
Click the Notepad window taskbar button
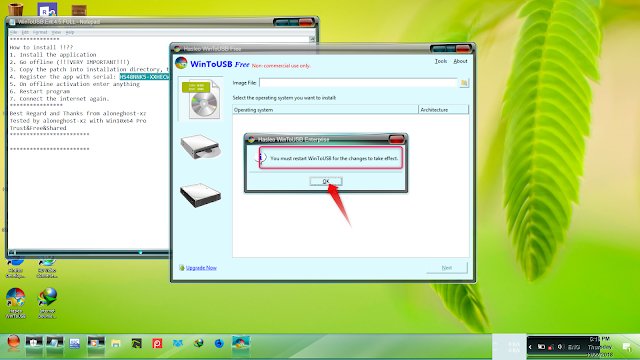(x=54, y=343)
